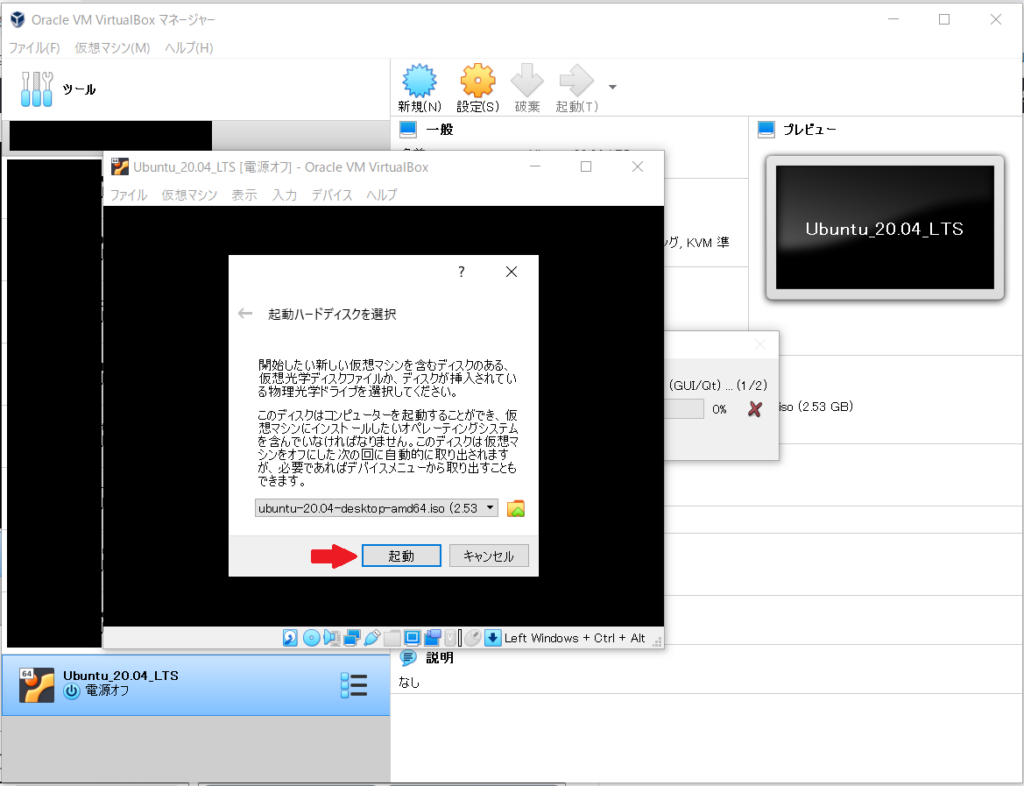Click the network status bar icon

pos(352,638)
